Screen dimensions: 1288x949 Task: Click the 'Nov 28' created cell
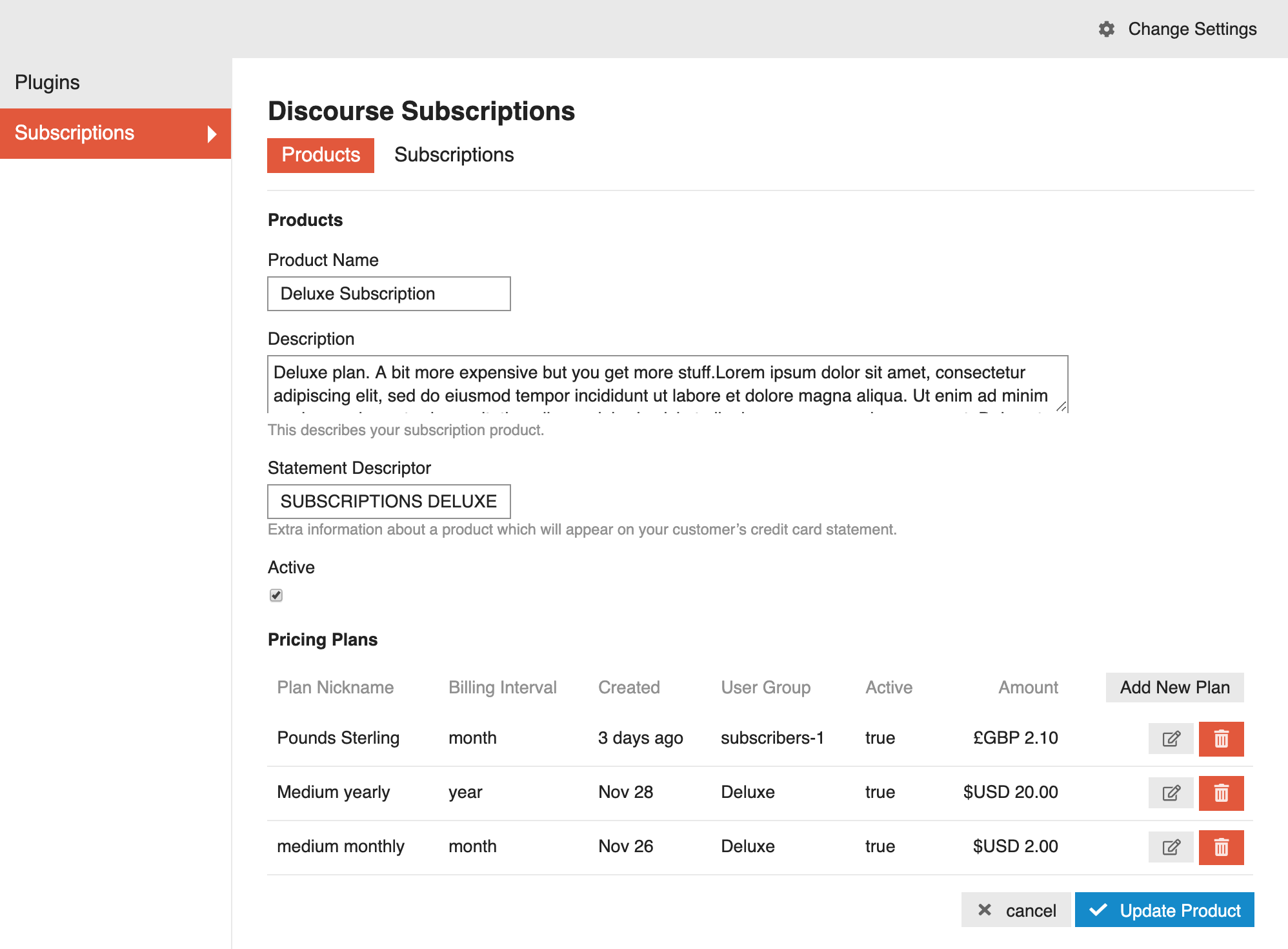[626, 792]
